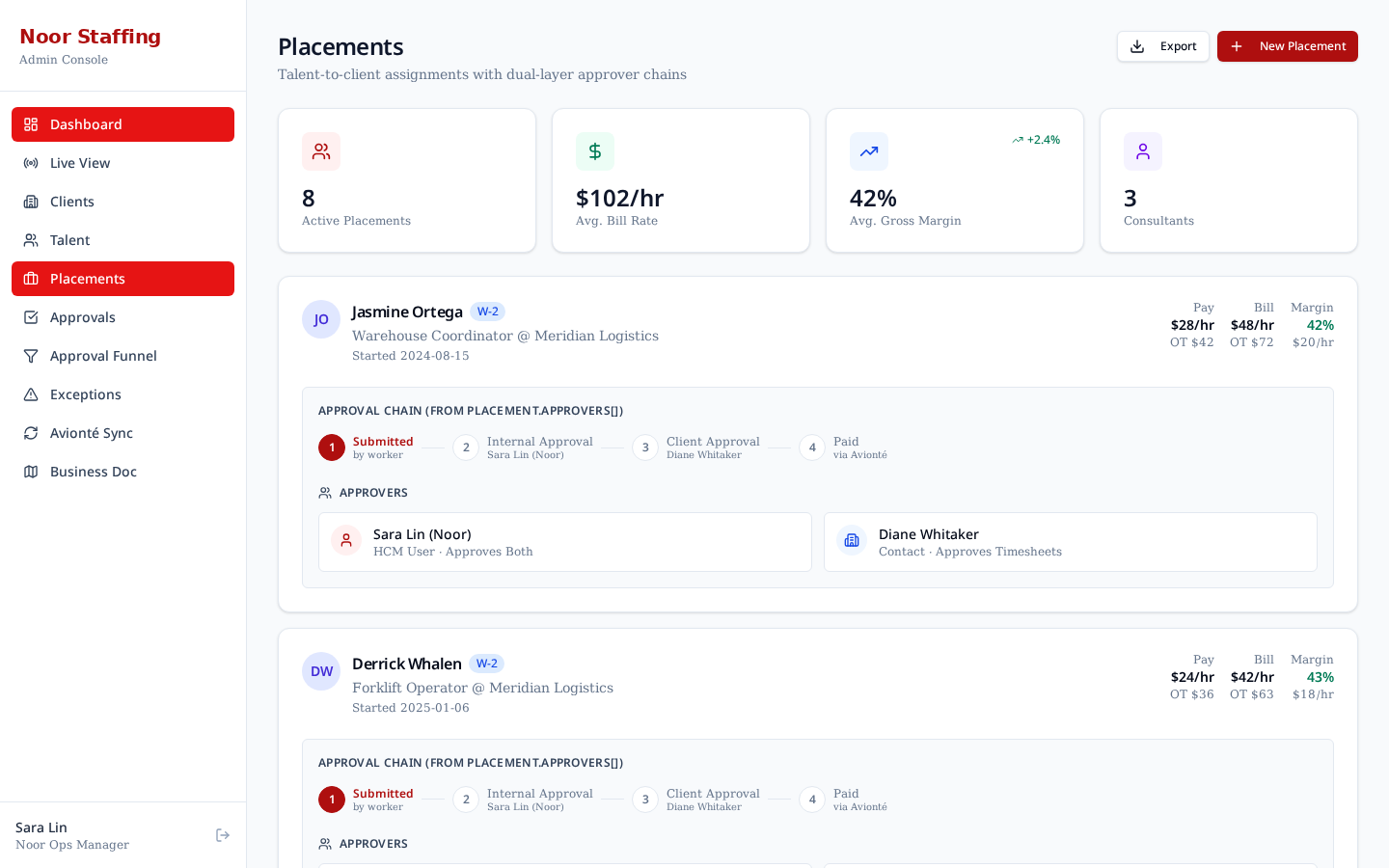The width and height of the screenshot is (1389, 868).
Task: Click Derrick Whalen's step 4 Paid marker
Action: (x=812, y=800)
